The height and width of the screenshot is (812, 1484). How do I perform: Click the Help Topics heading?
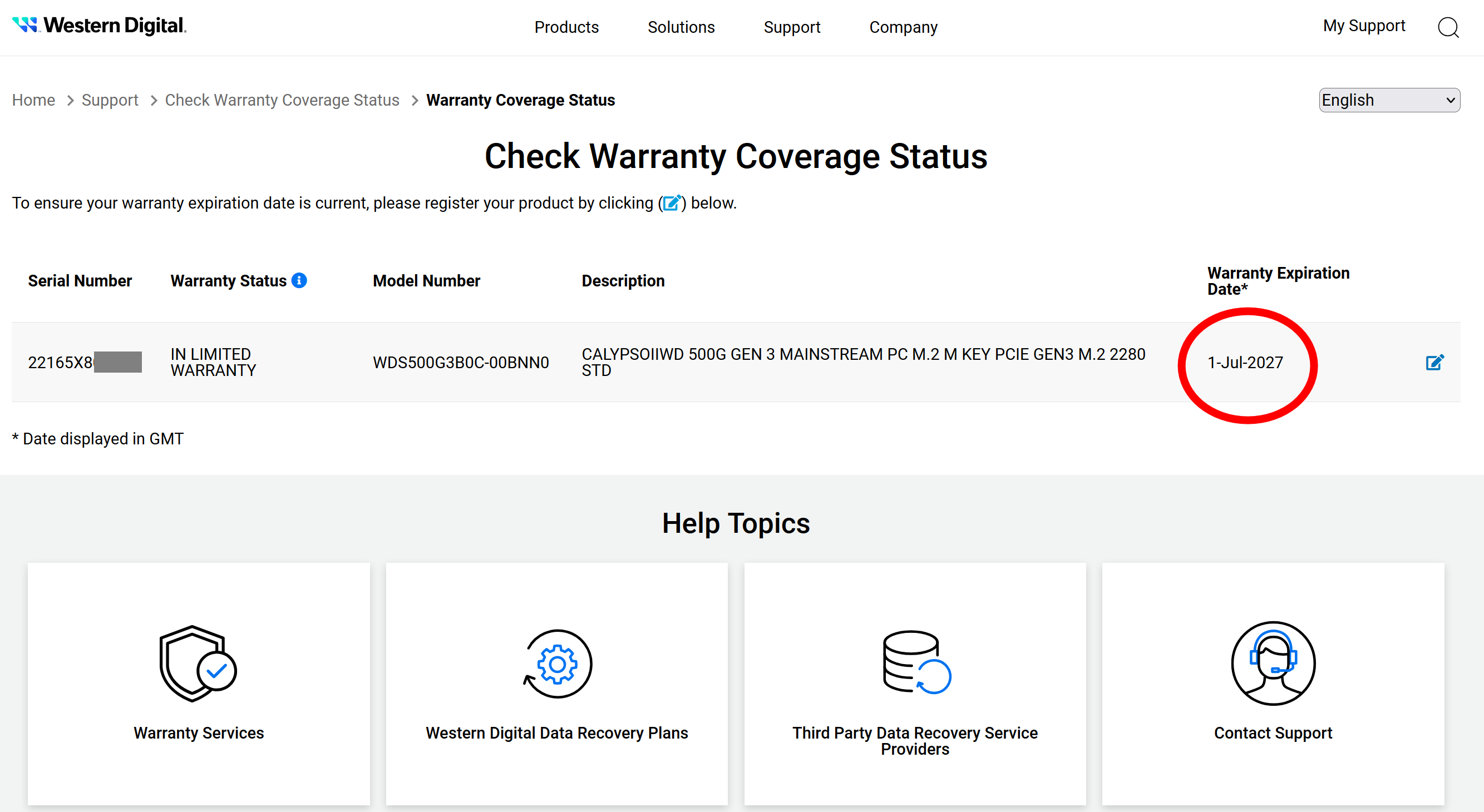736,523
